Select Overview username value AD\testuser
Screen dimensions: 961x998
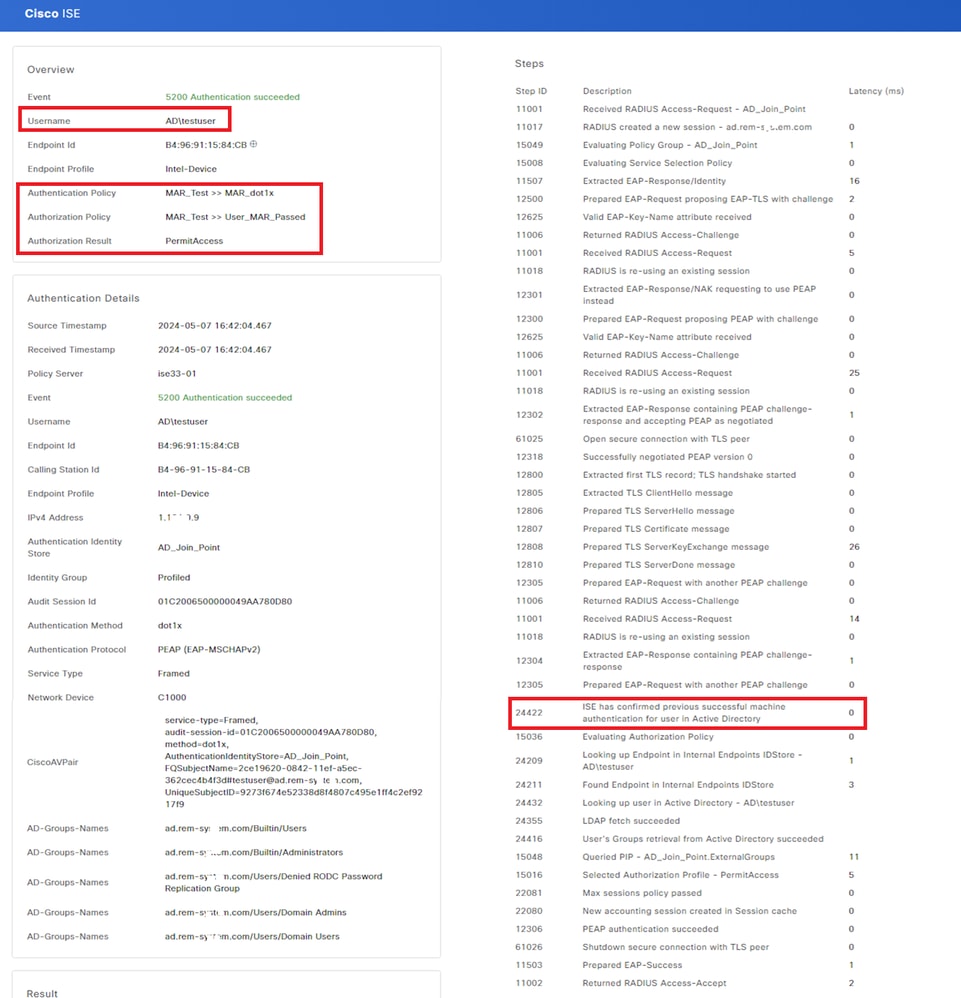190,121
